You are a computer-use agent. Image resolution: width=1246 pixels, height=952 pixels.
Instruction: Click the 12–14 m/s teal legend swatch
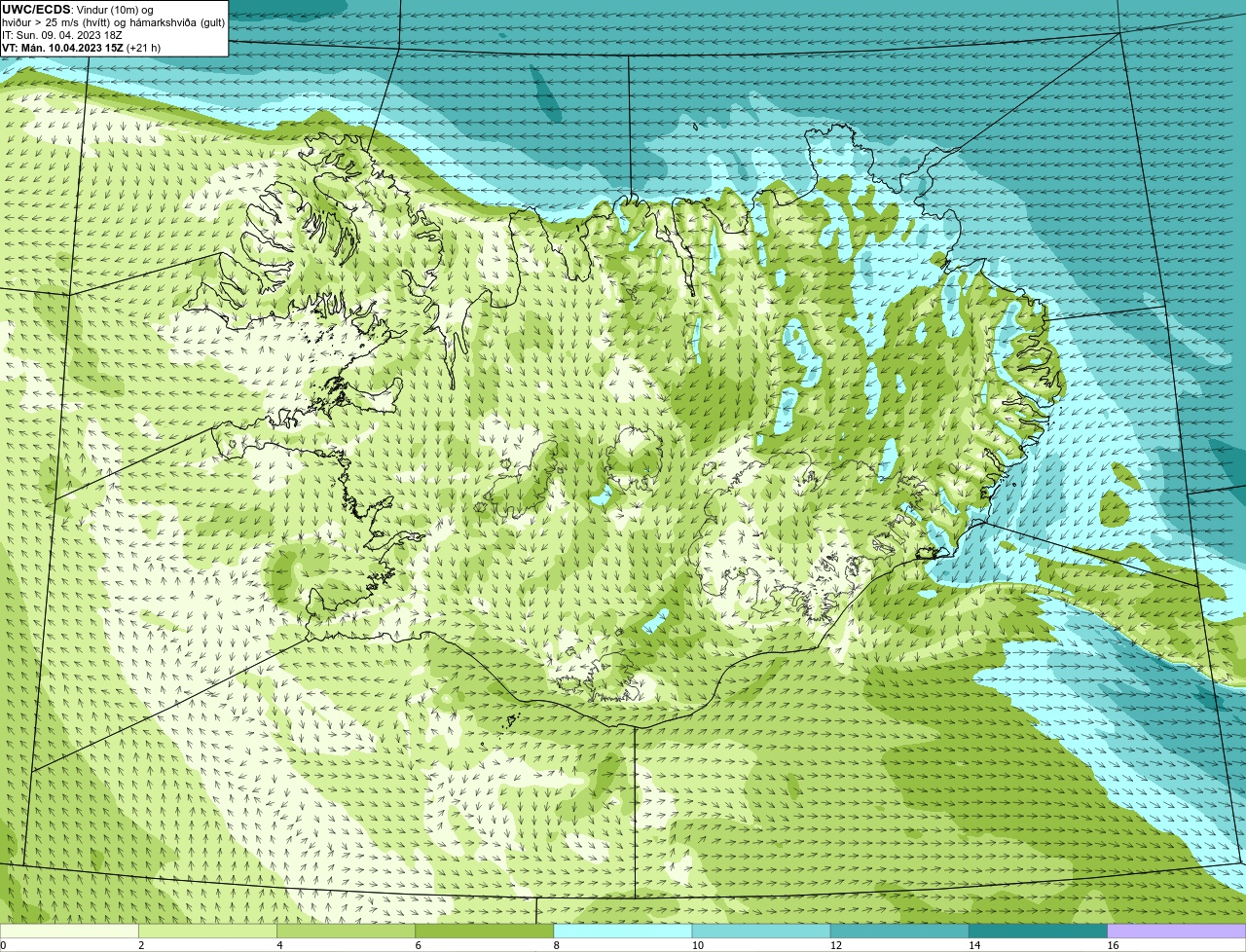899,931
